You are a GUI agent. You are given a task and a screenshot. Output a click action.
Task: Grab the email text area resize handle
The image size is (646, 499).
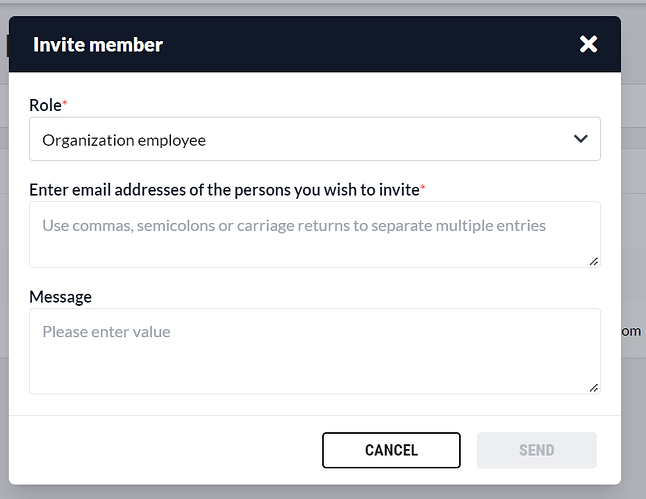point(594,261)
